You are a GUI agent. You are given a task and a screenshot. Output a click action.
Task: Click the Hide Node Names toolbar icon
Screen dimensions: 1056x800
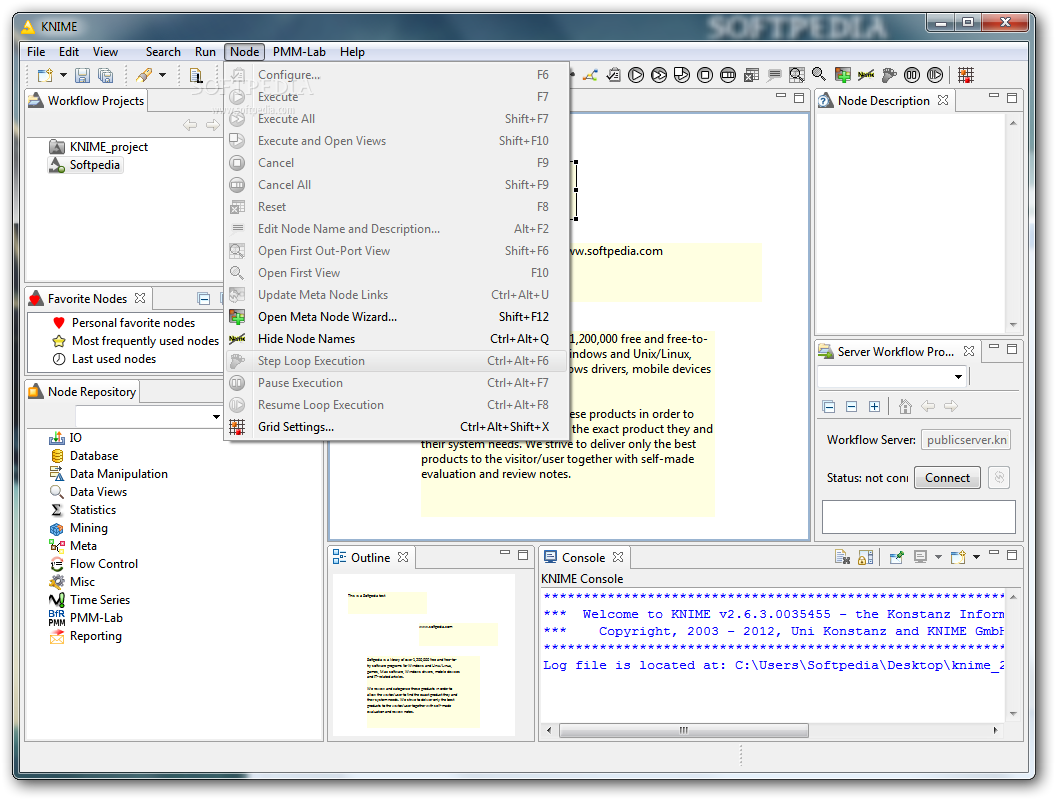click(x=866, y=75)
